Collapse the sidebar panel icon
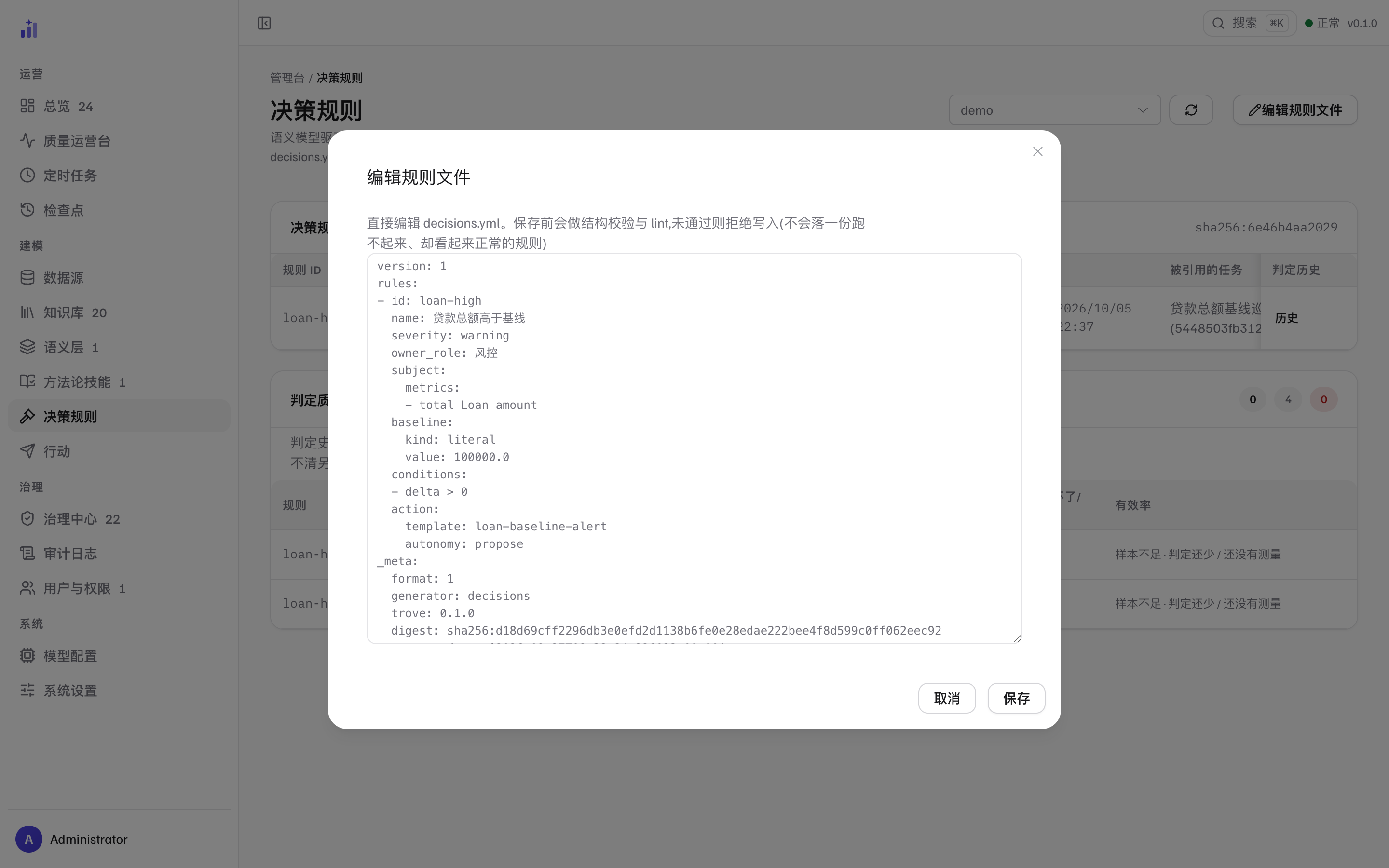The image size is (1389, 868). pyautogui.click(x=264, y=23)
